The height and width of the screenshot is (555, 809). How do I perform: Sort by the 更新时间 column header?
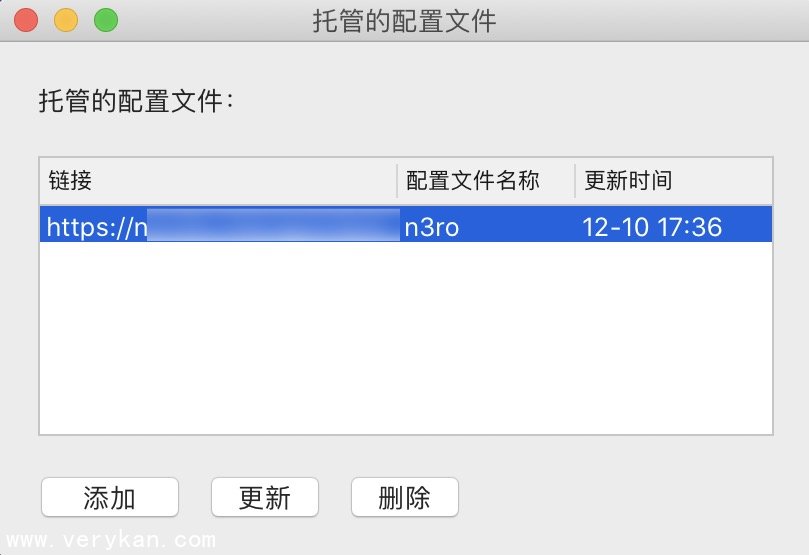coord(673,181)
